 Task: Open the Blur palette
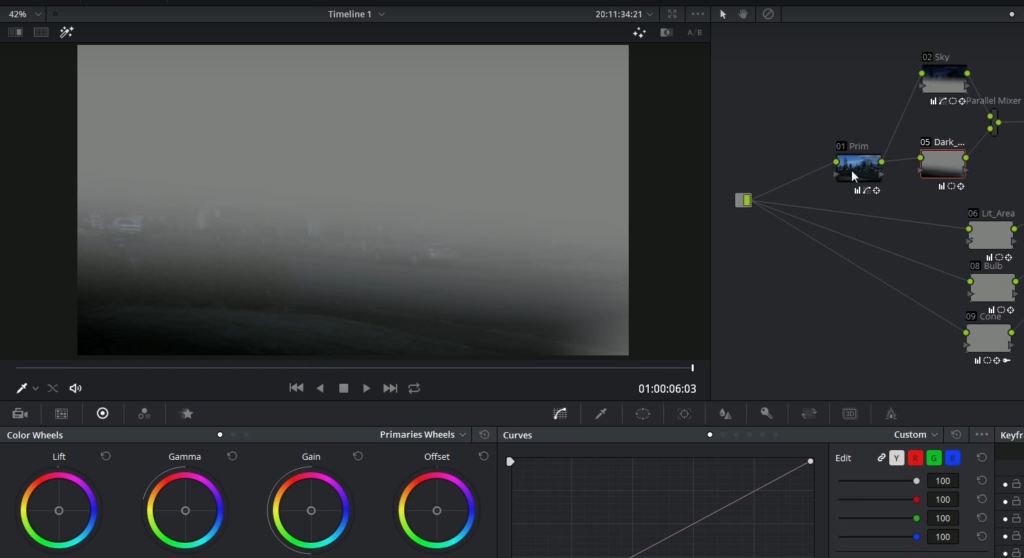[725, 414]
